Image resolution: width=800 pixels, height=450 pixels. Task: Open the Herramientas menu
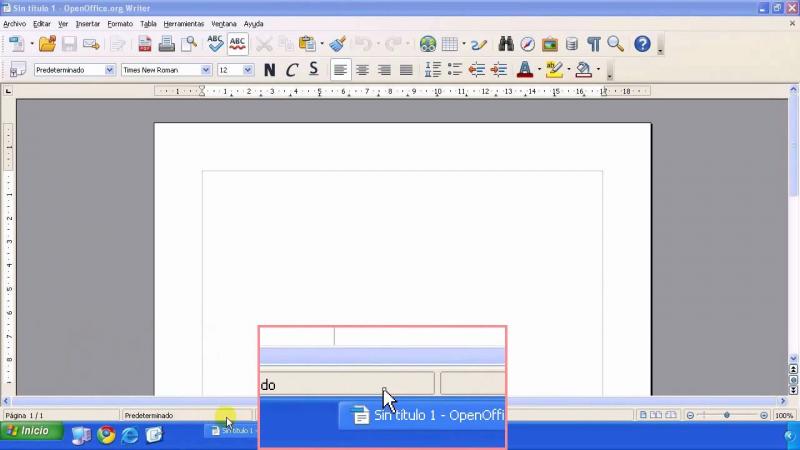[x=184, y=23]
